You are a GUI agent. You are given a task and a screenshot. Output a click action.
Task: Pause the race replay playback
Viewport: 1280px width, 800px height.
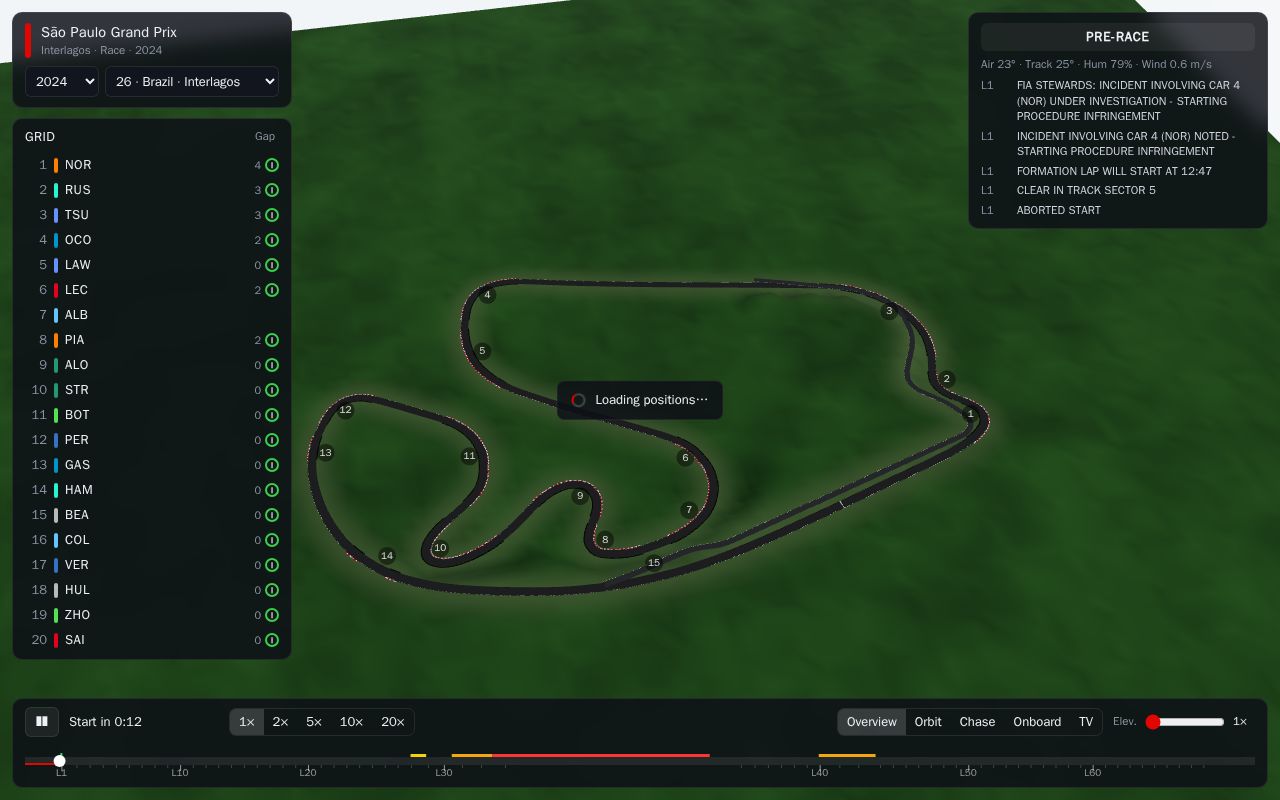tap(42, 721)
